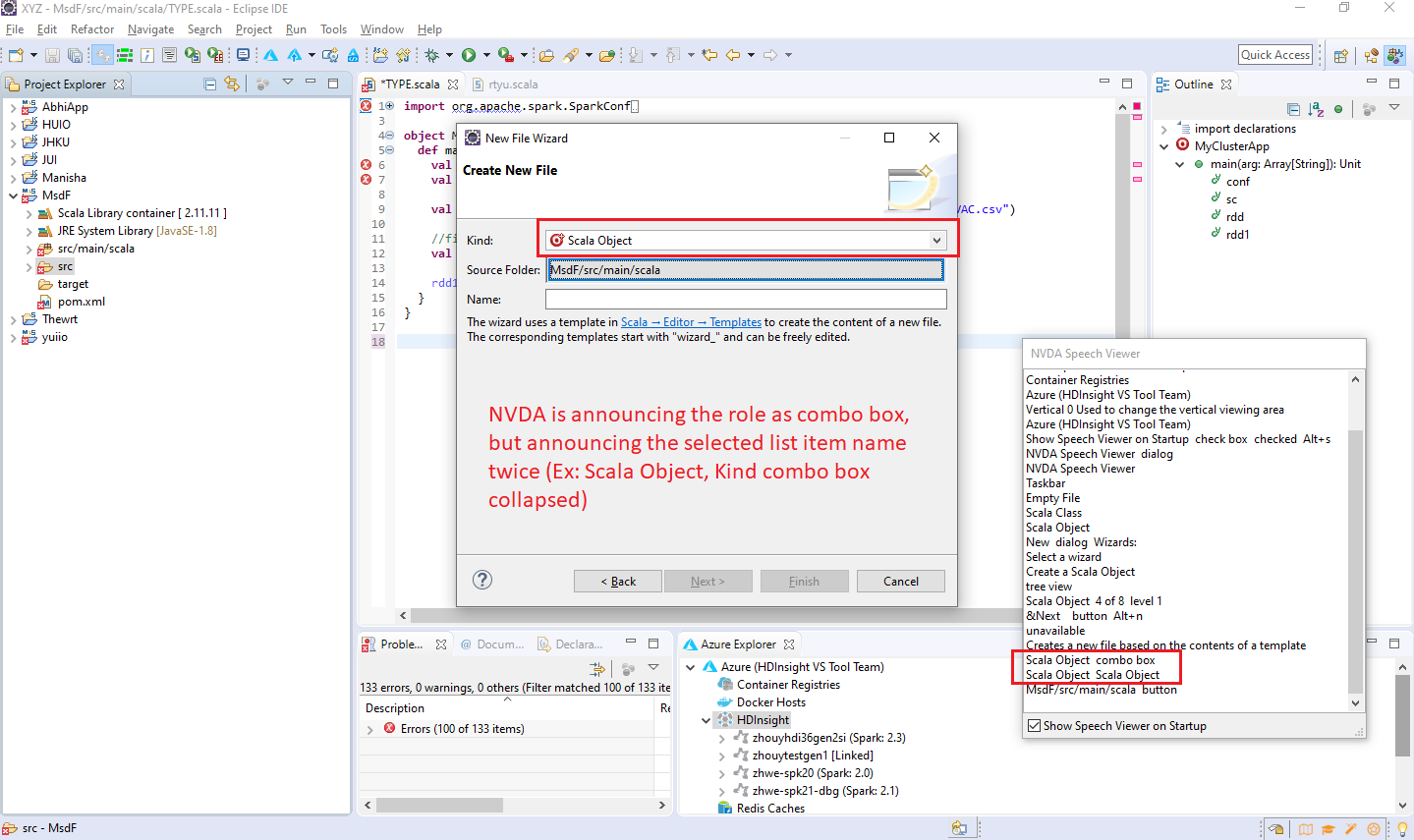Click the Save All icon in the toolbar
The image size is (1414, 840).
[75, 54]
